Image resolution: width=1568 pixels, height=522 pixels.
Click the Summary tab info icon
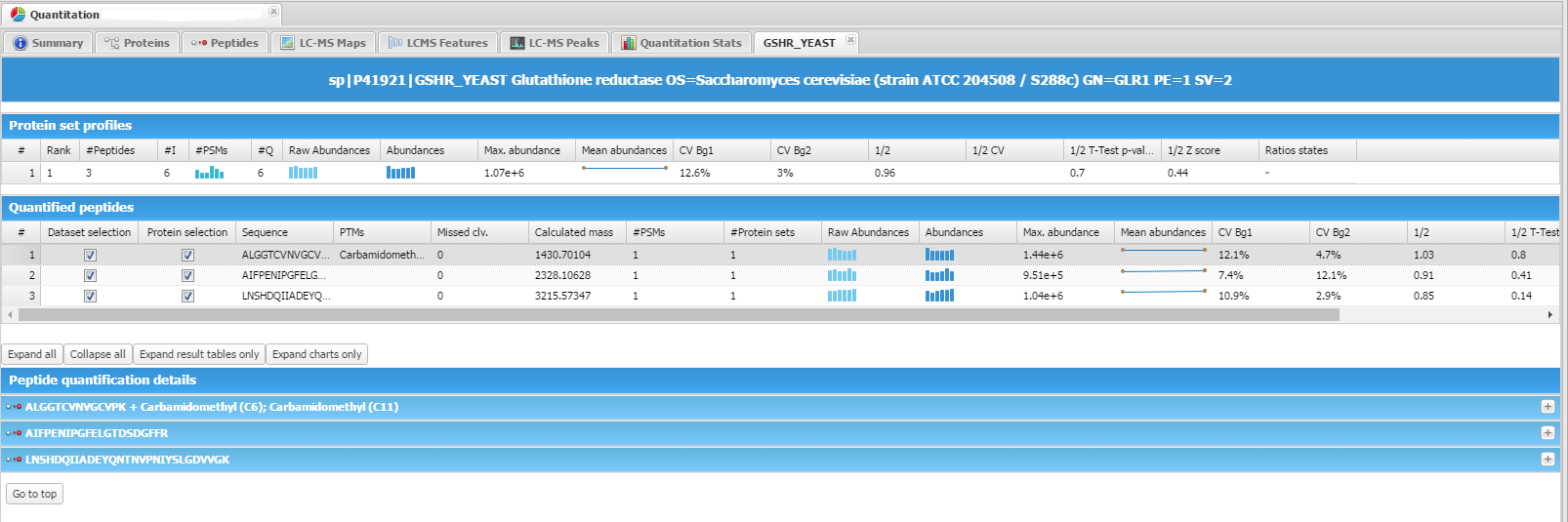21,43
